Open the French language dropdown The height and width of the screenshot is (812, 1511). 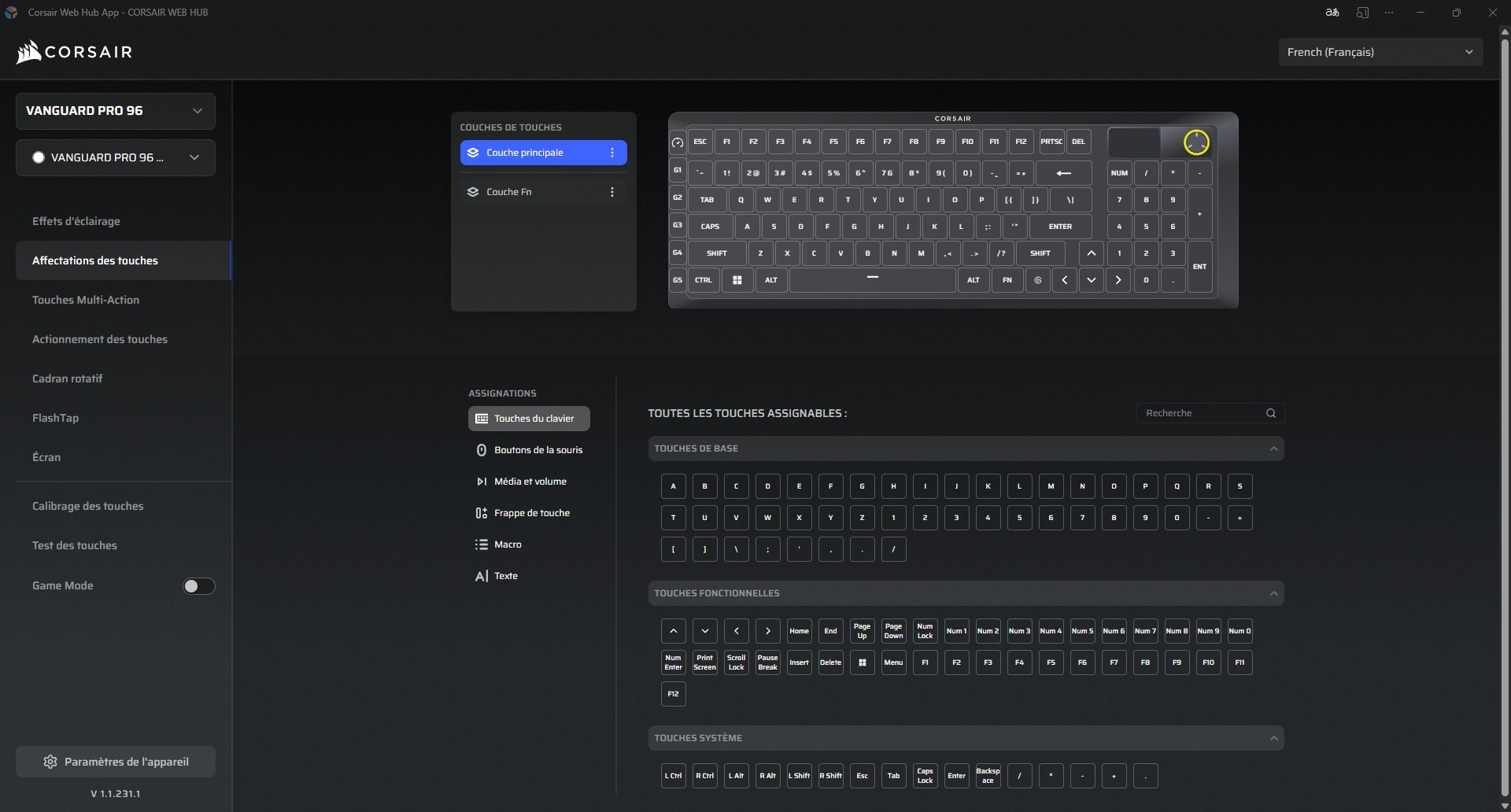coord(1380,52)
